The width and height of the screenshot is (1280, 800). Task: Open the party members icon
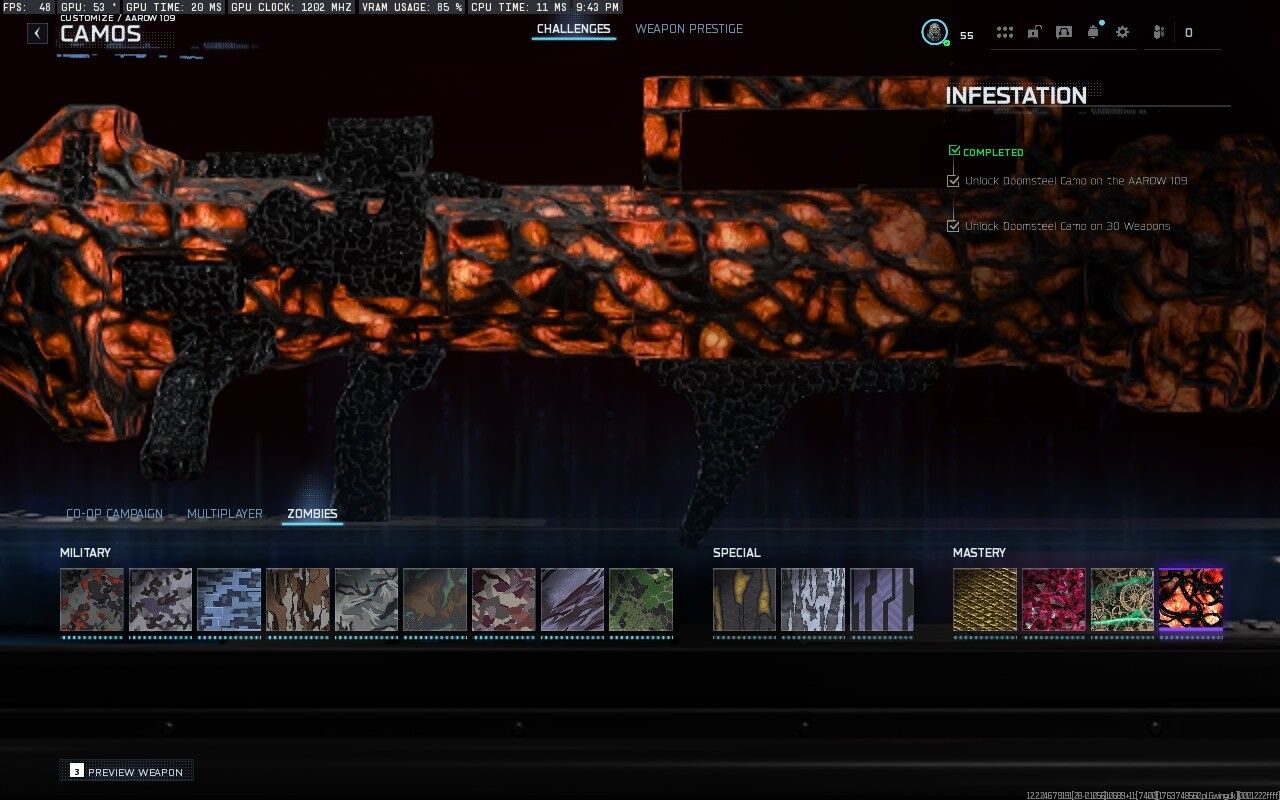click(x=1159, y=32)
